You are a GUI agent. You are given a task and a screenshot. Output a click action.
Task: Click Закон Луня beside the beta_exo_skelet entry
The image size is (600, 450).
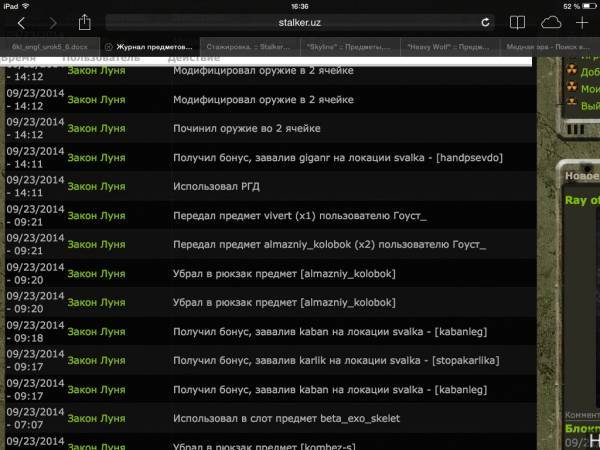point(96,418)
